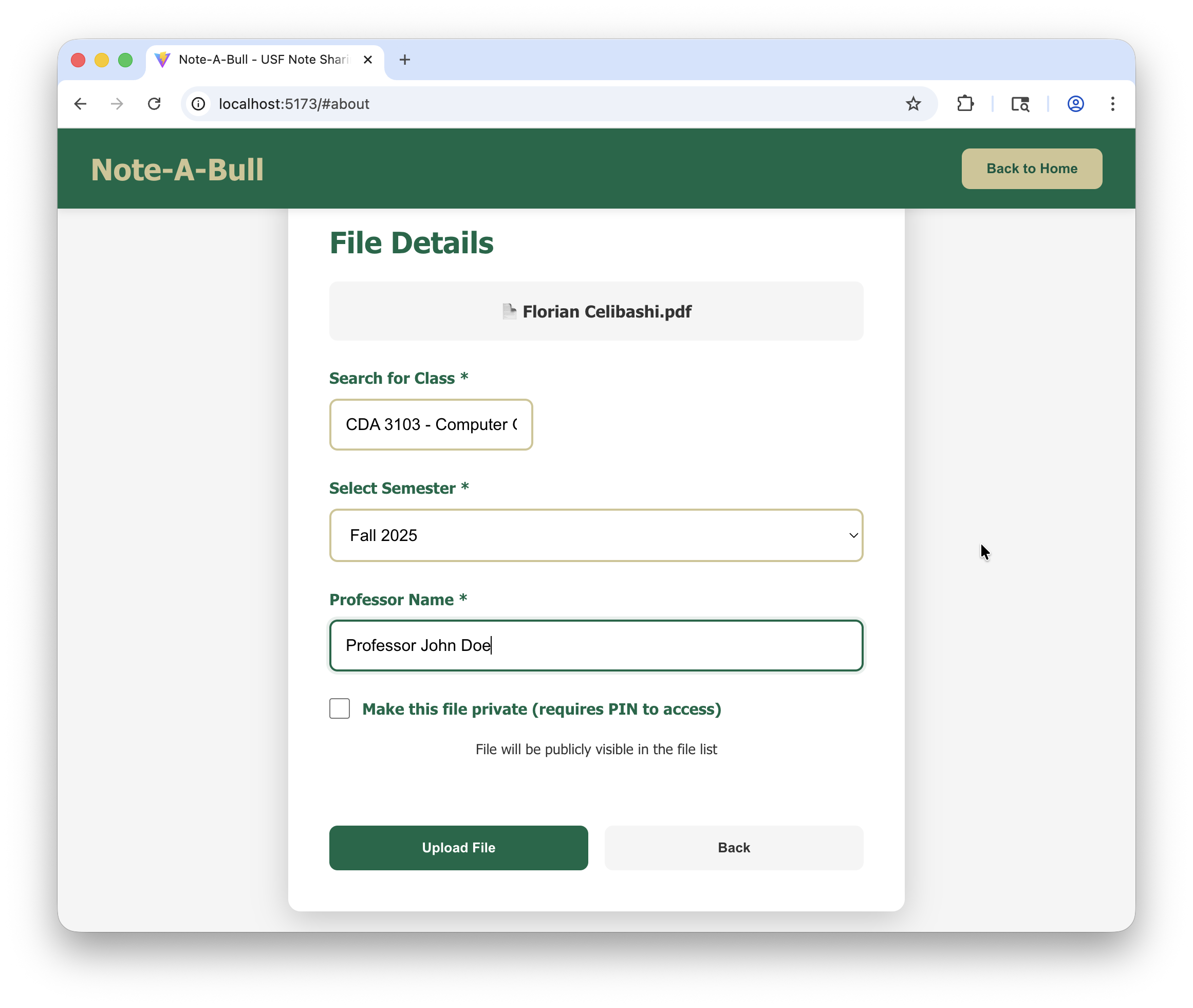Click the tab search screen icon
This screenshot has height=1008, width=1193.
1020,104
